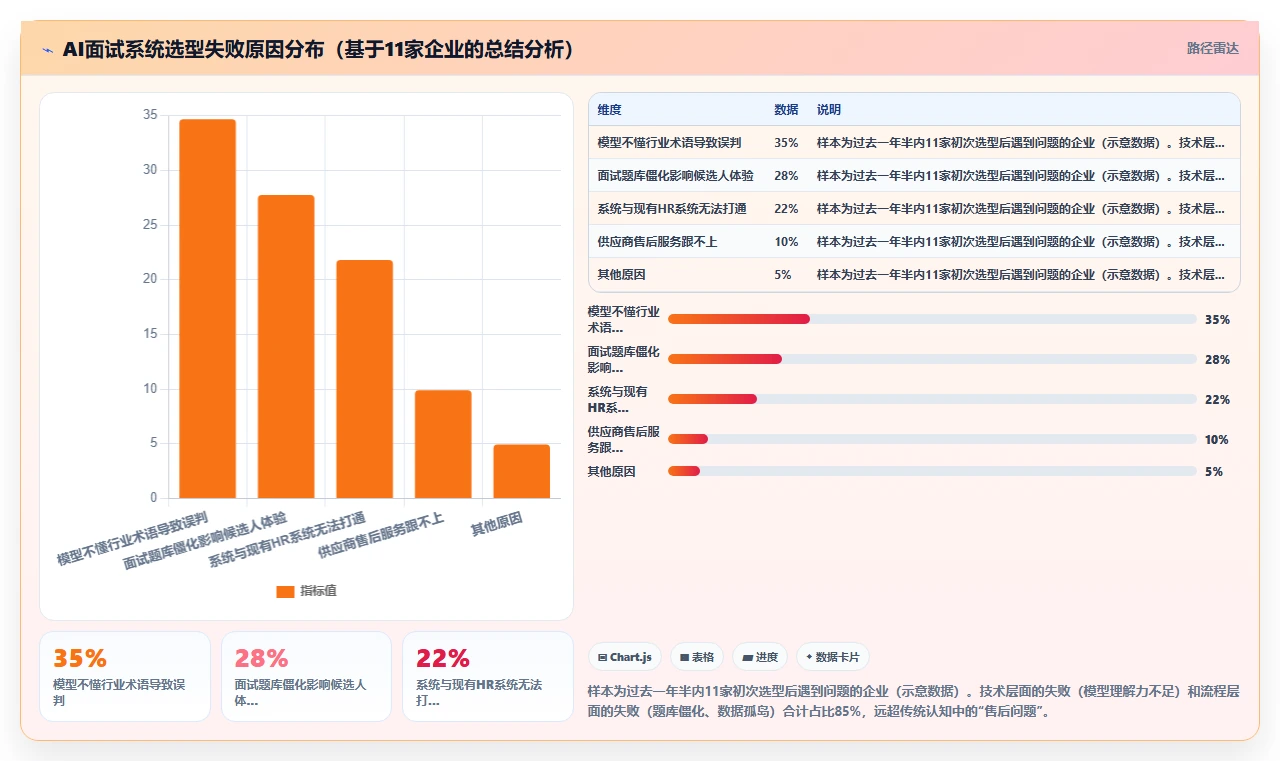
Task: Toggle the 指标值 legend item
Action: pyautogui.click(x=306, y=591)
